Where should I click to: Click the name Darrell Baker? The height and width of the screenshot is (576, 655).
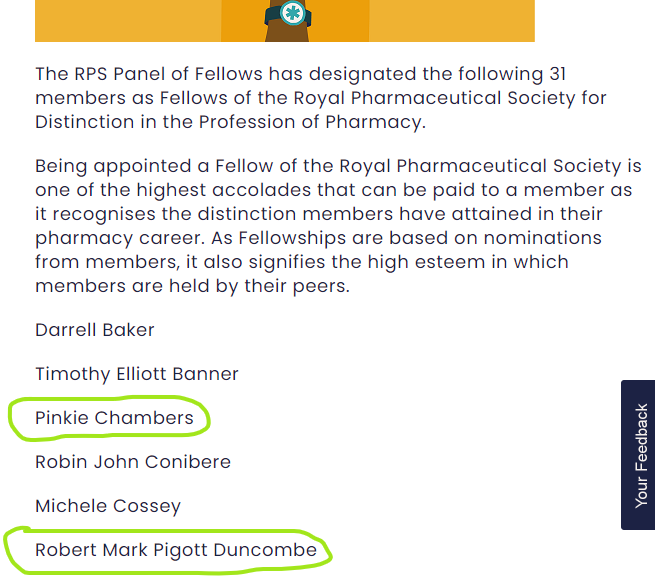point(95,330)
